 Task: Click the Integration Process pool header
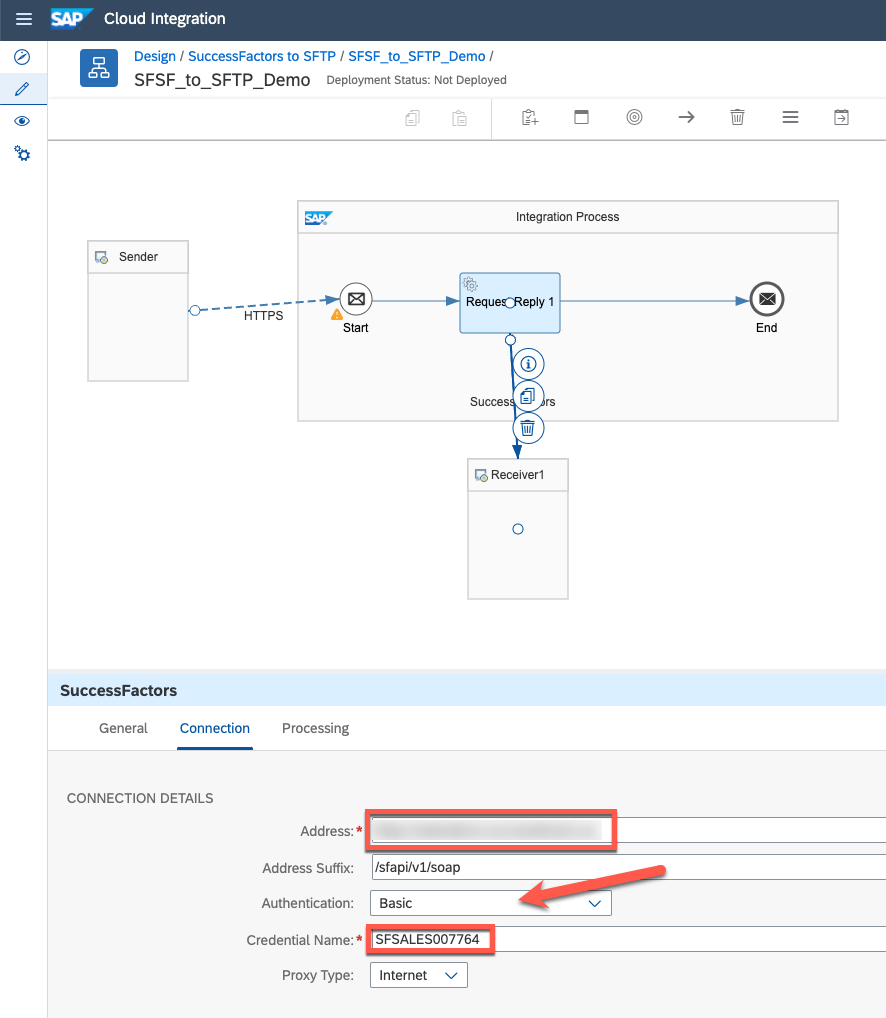point(568,217)
